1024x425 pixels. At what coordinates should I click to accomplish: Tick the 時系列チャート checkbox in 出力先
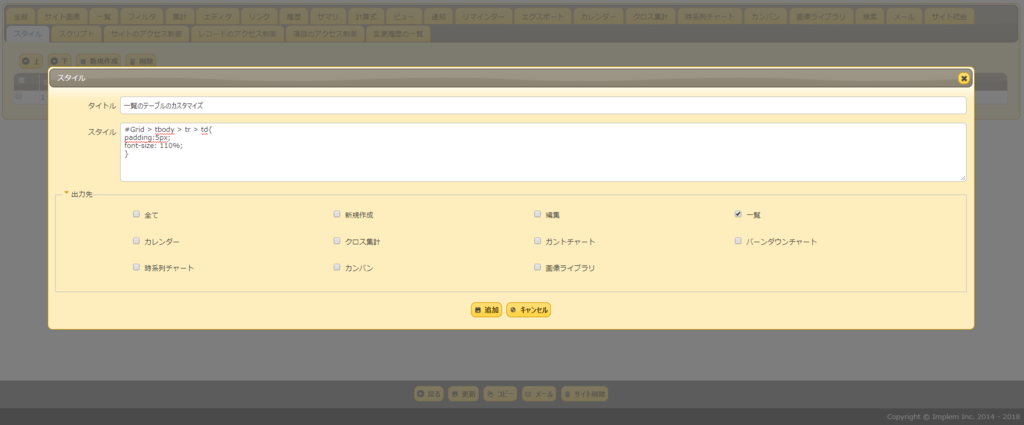pyautogui.click(x=136, y=267)
